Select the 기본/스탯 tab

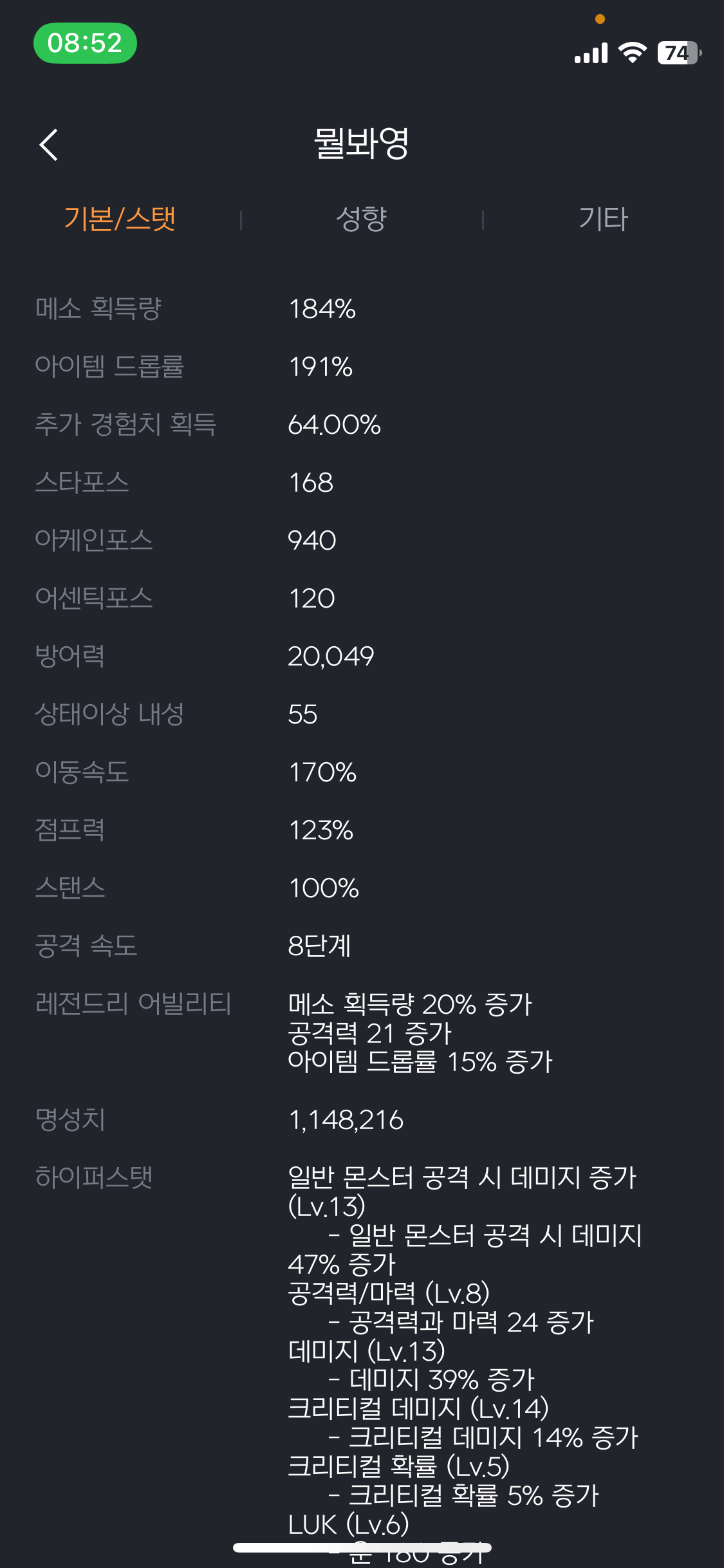coord(120,219)
